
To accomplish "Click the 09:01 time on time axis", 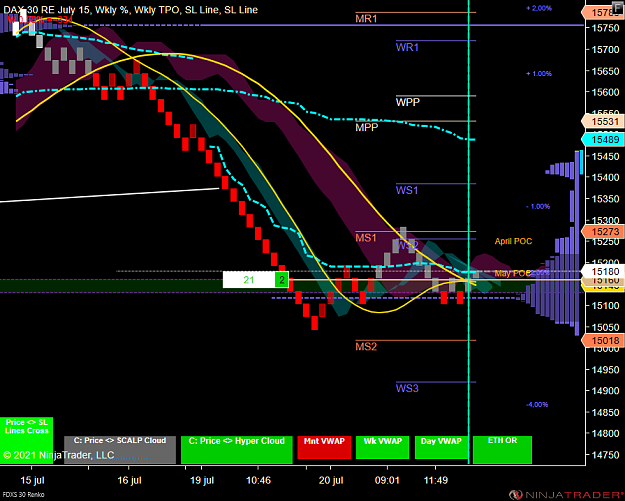I will point(387,480).
